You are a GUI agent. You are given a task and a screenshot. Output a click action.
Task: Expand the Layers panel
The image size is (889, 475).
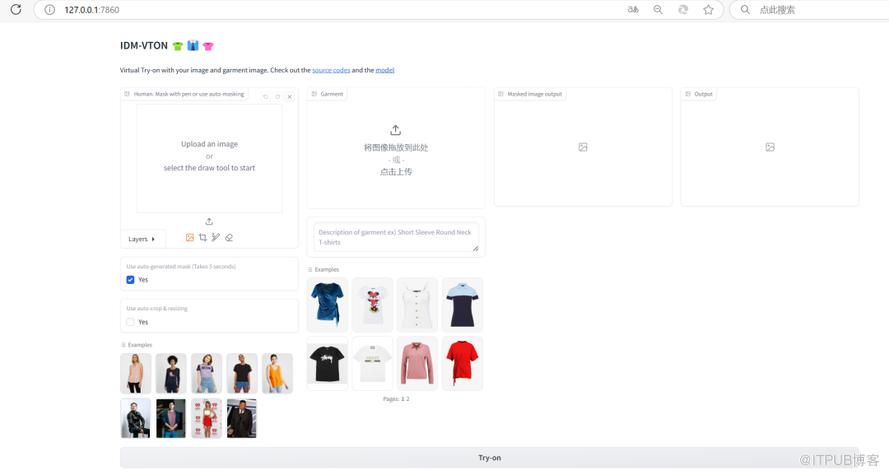[141, 239]
